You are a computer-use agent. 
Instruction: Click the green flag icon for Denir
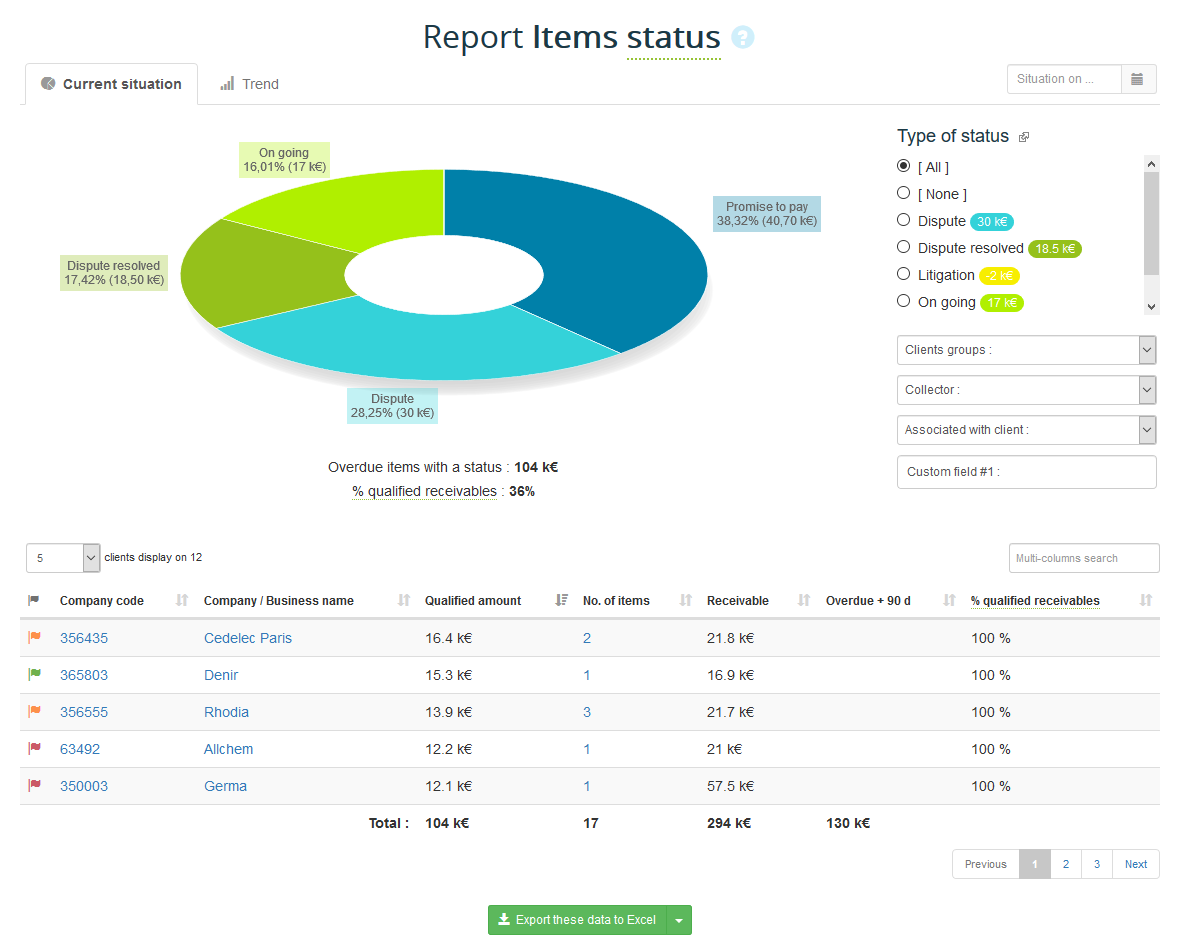pos(35,674)
